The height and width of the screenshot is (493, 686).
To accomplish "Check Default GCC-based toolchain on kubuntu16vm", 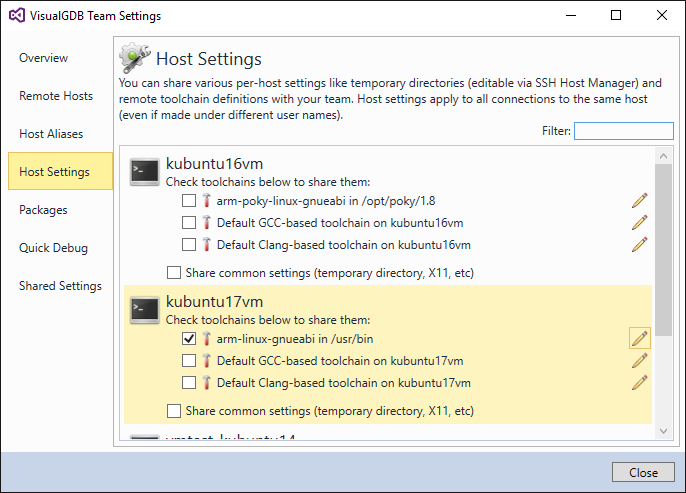I will 189,223.
